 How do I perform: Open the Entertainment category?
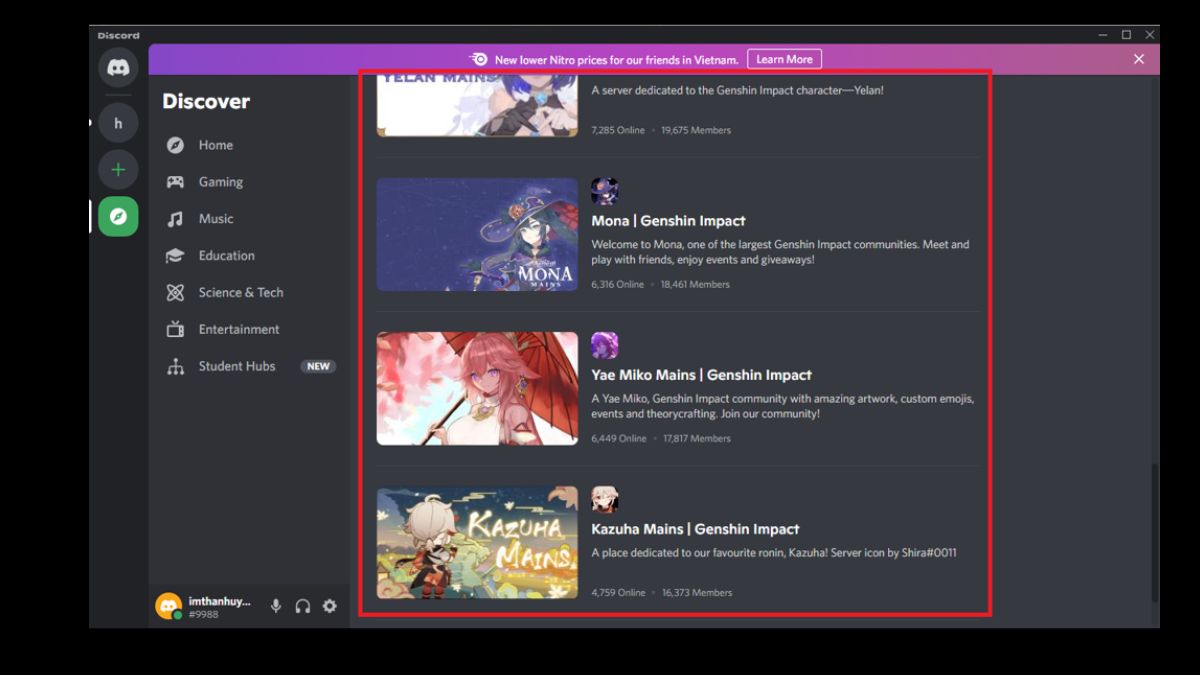point(239,329)
